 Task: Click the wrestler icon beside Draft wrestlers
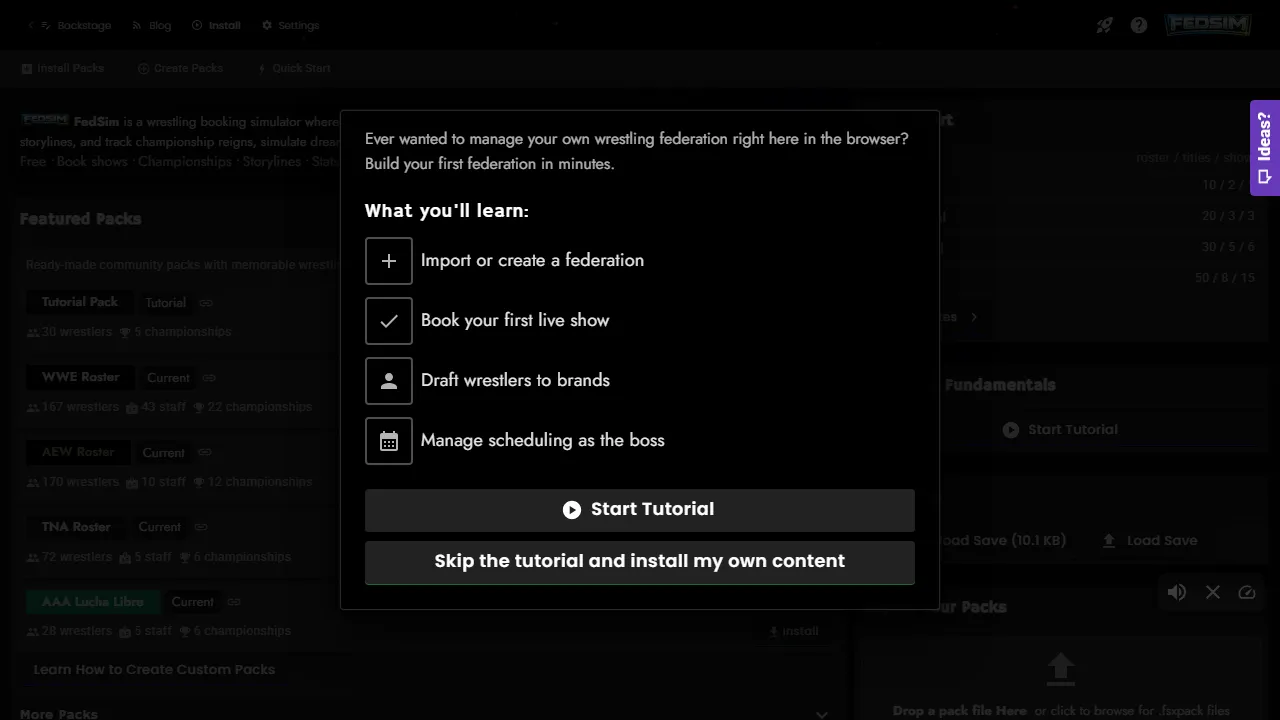(389, 381)
